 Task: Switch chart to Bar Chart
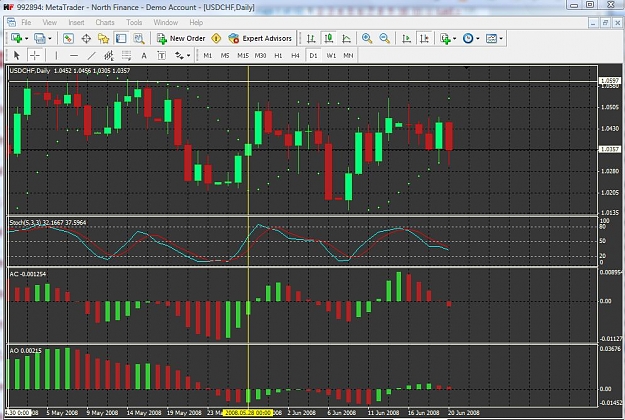[x=311, y=39]
